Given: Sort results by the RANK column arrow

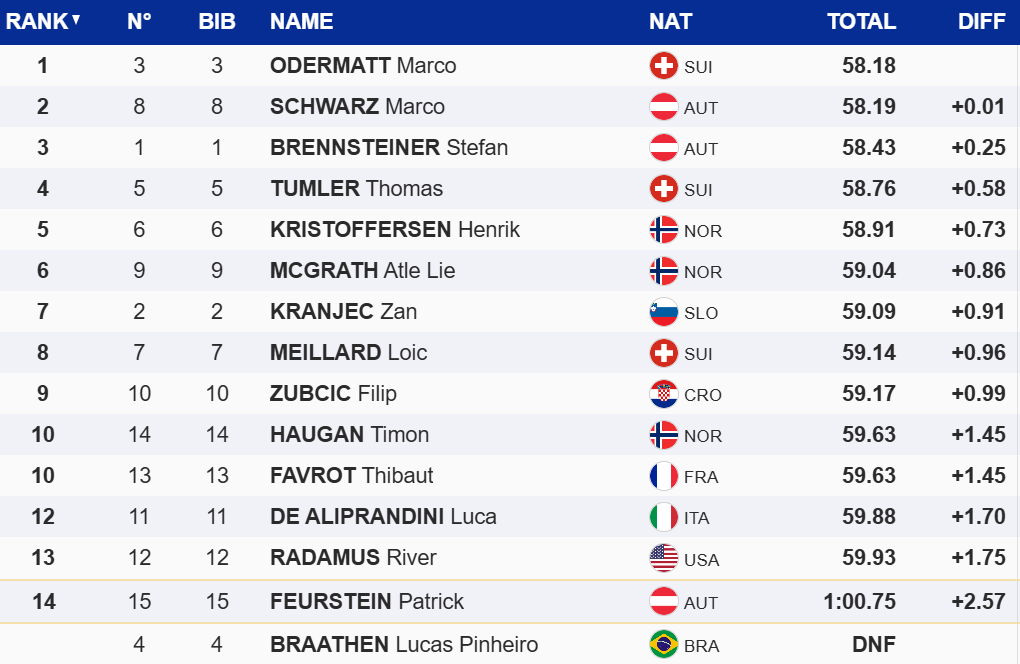Looking at the screenshot, I should 76,19.
